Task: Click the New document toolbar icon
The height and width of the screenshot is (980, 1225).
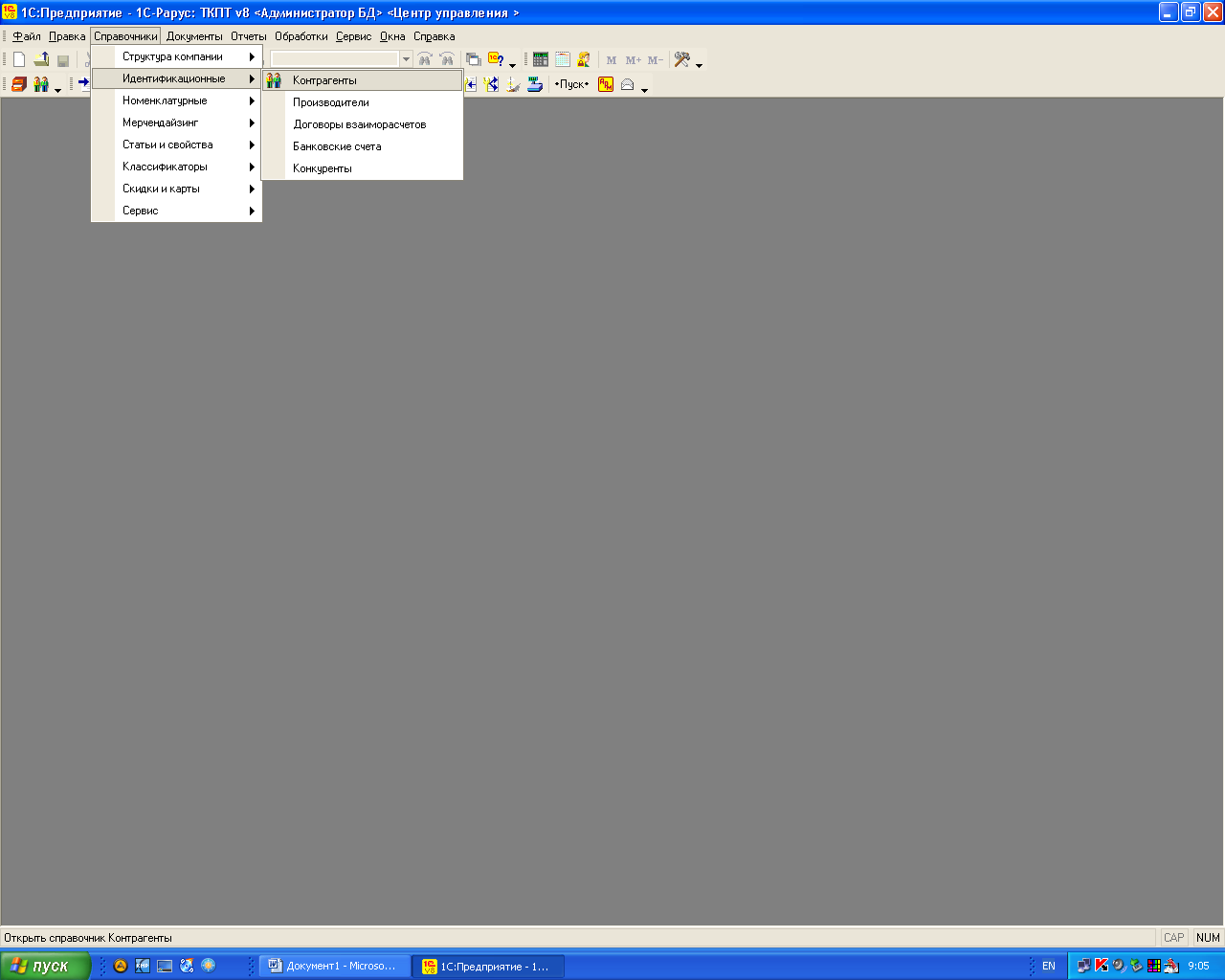Action: [19, 59]
